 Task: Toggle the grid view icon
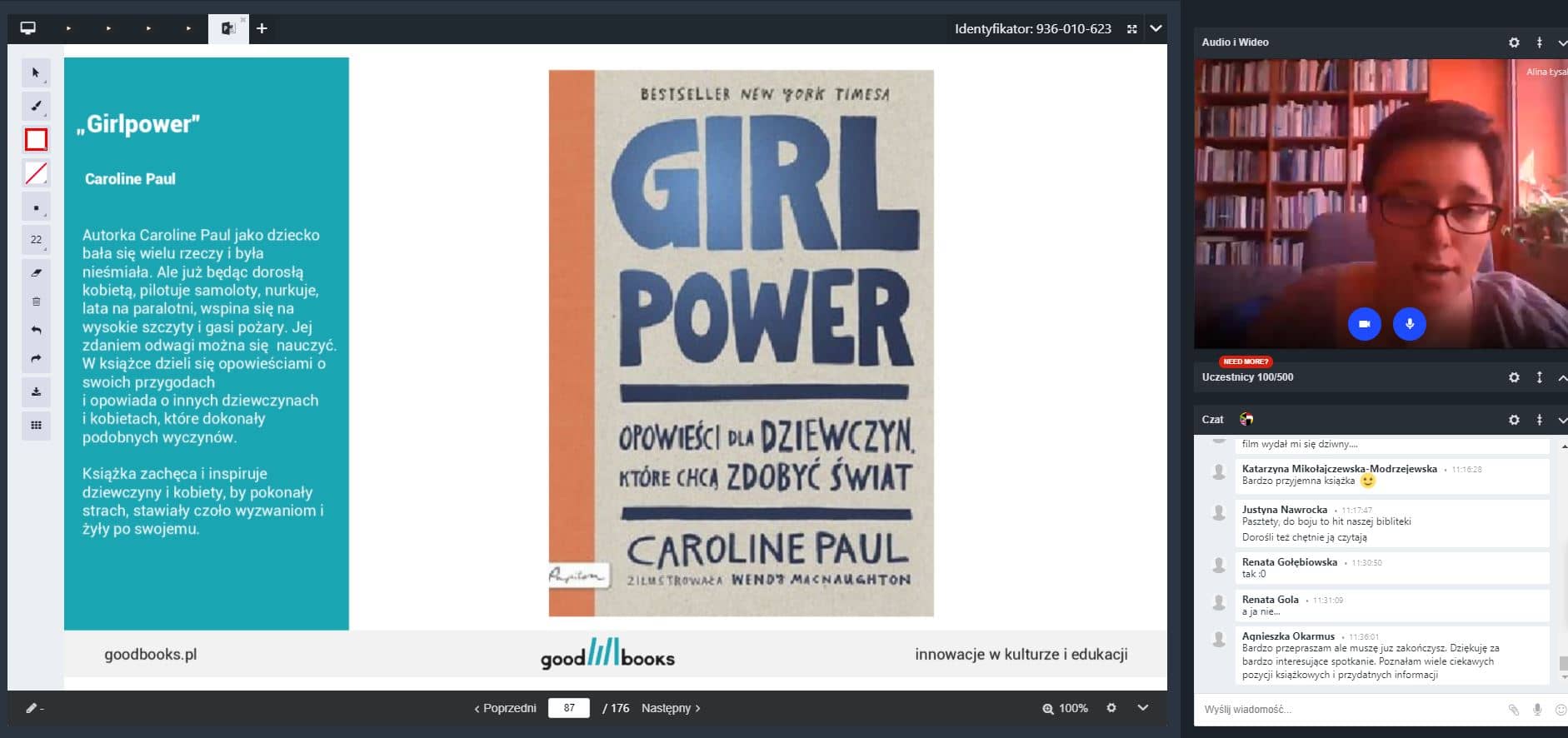pyautogui.click(x=36, y=425)
